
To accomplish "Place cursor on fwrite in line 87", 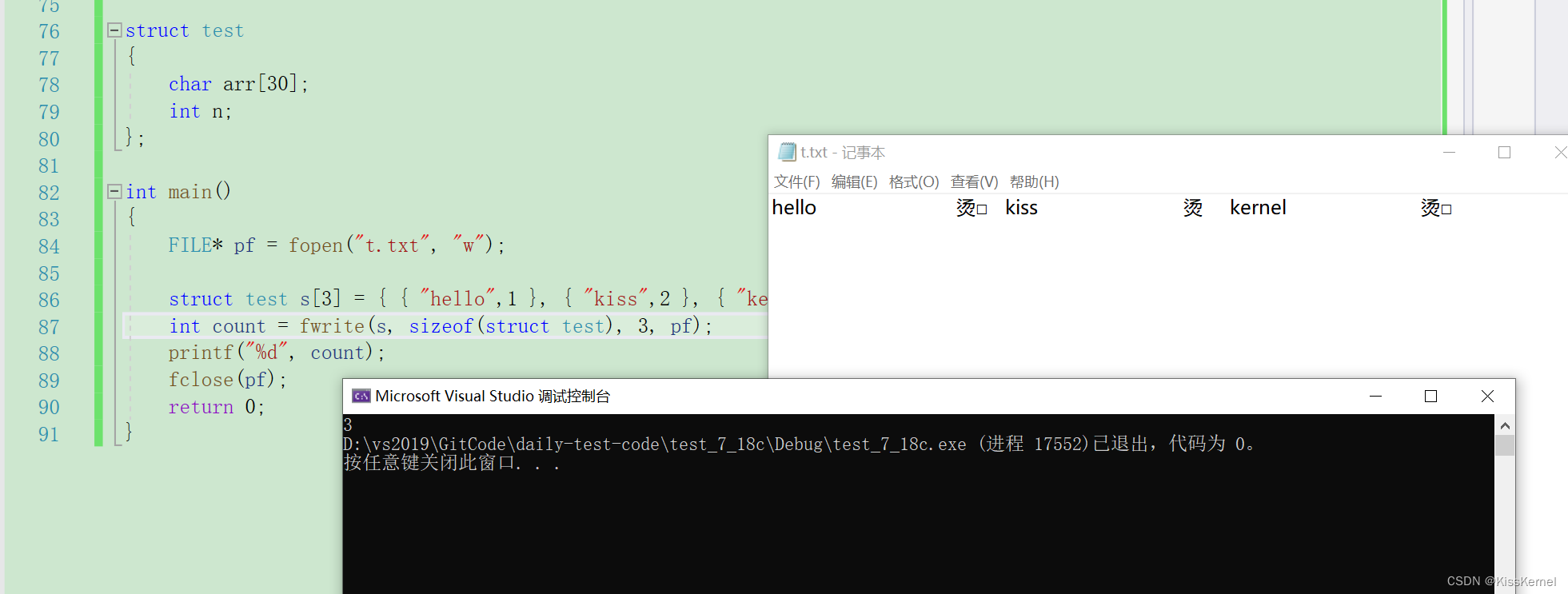I will coord(332,326).
